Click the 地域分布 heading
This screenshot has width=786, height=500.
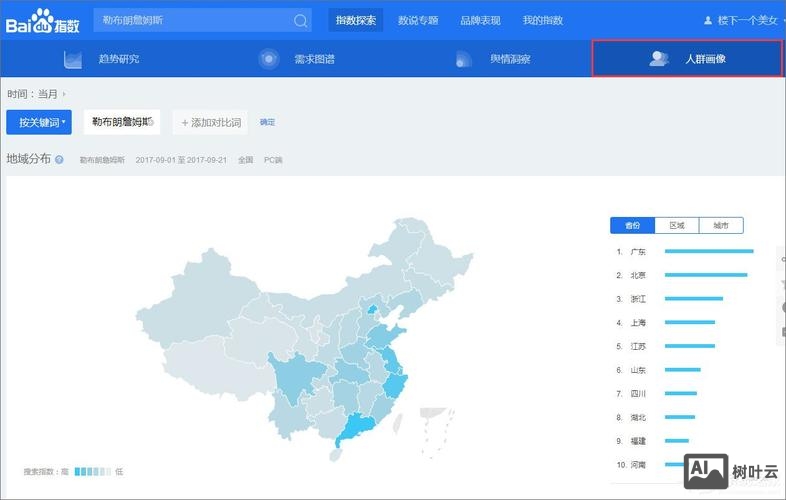[x=29, y=159]
